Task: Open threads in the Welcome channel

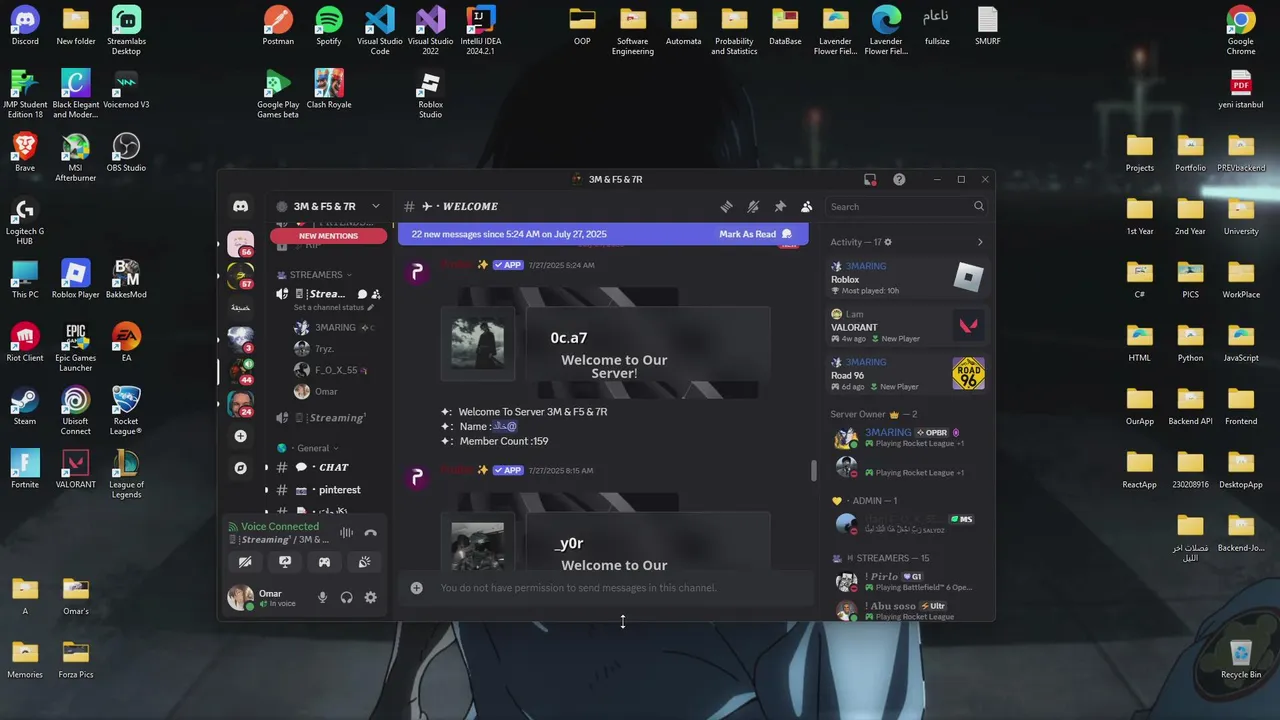Action: tap(726, 206)
